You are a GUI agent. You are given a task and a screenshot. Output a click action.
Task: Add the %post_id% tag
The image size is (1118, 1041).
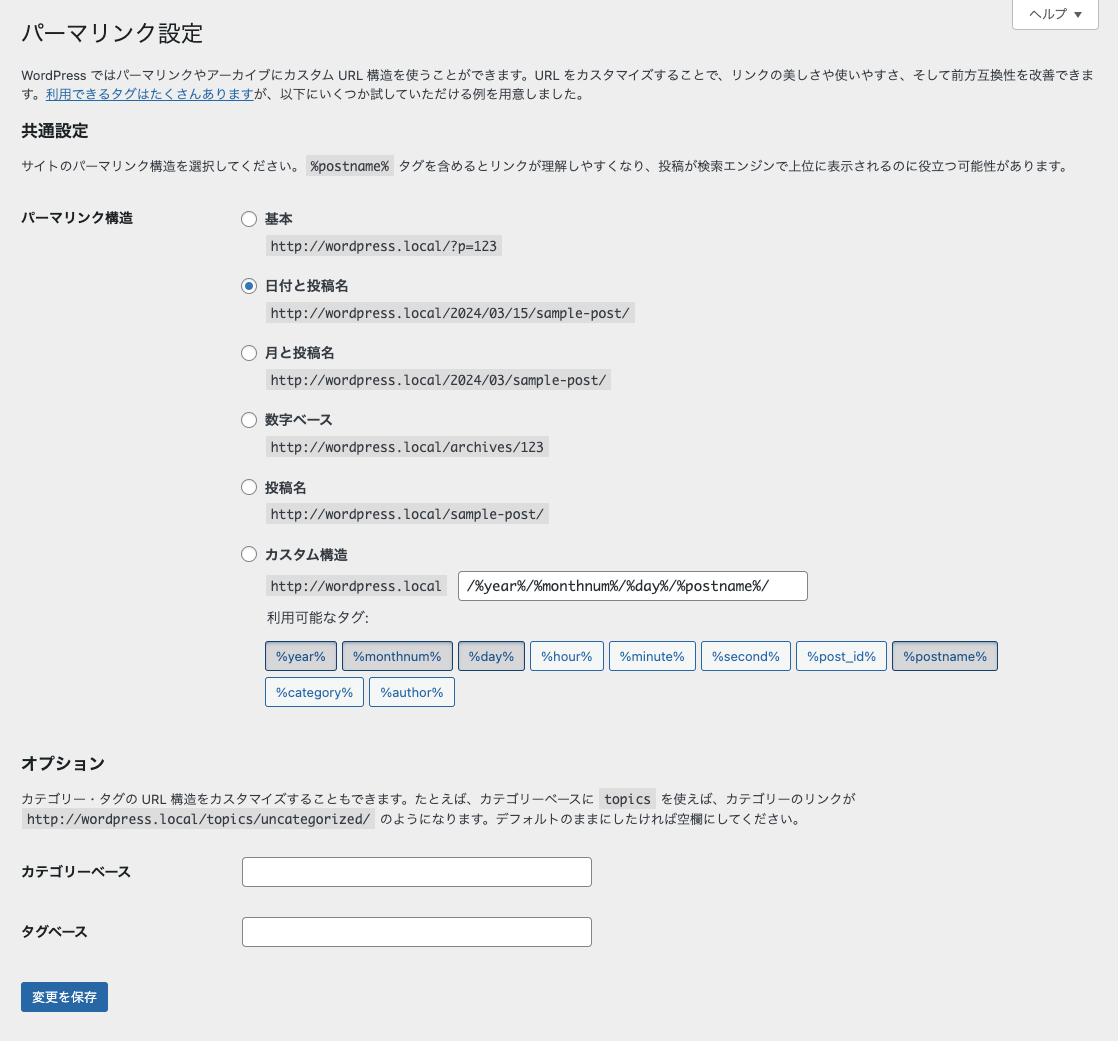841,656
